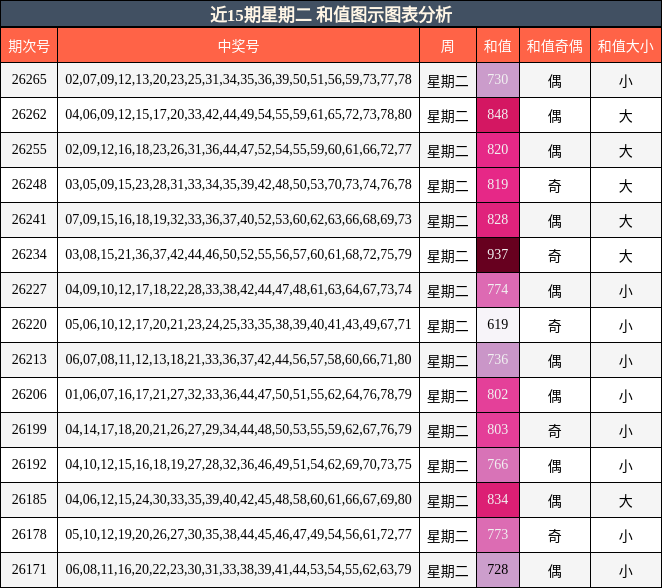
Task: Select issue number 26262
Action: [29, 114]
